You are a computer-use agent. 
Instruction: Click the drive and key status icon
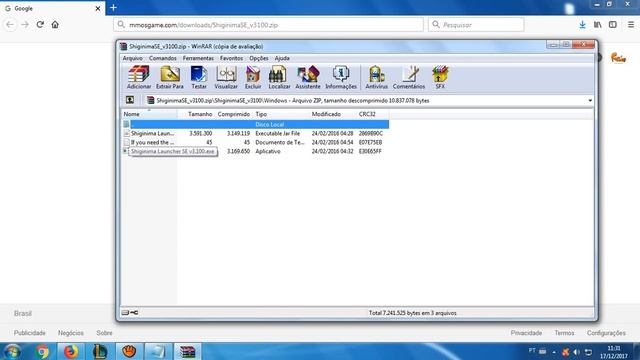130,313
